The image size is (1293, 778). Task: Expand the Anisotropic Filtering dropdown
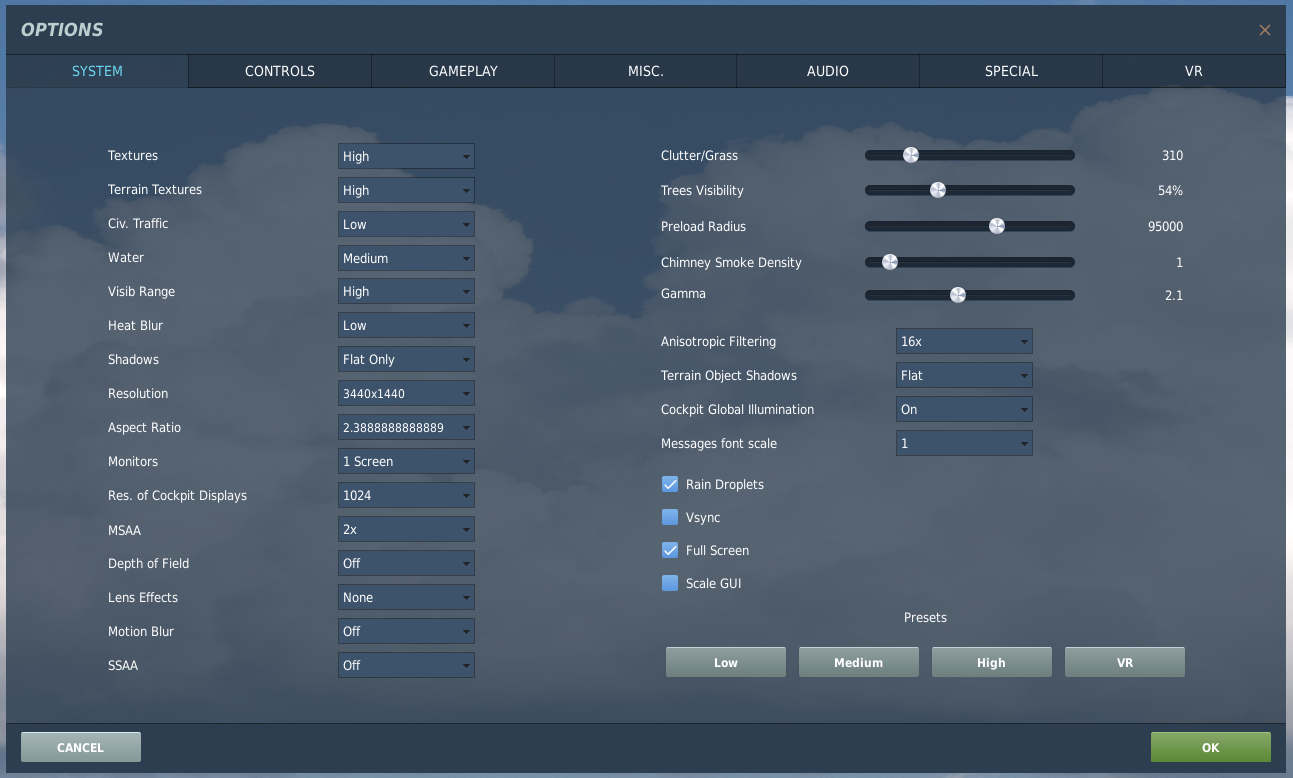[964, 341]
